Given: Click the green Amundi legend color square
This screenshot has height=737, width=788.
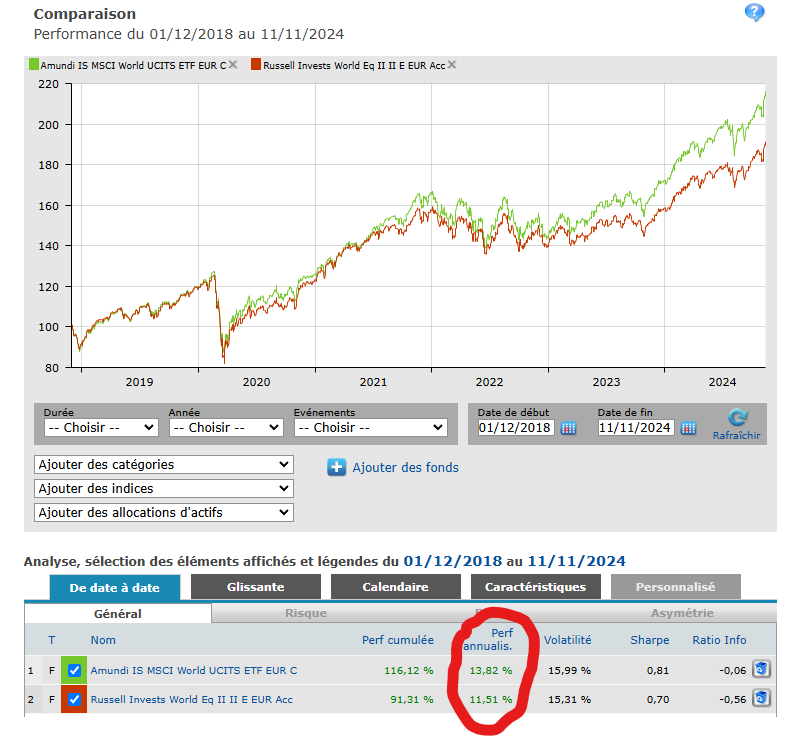Looking at the screenshot, I should pyautogui.click(x=34, y=64).
